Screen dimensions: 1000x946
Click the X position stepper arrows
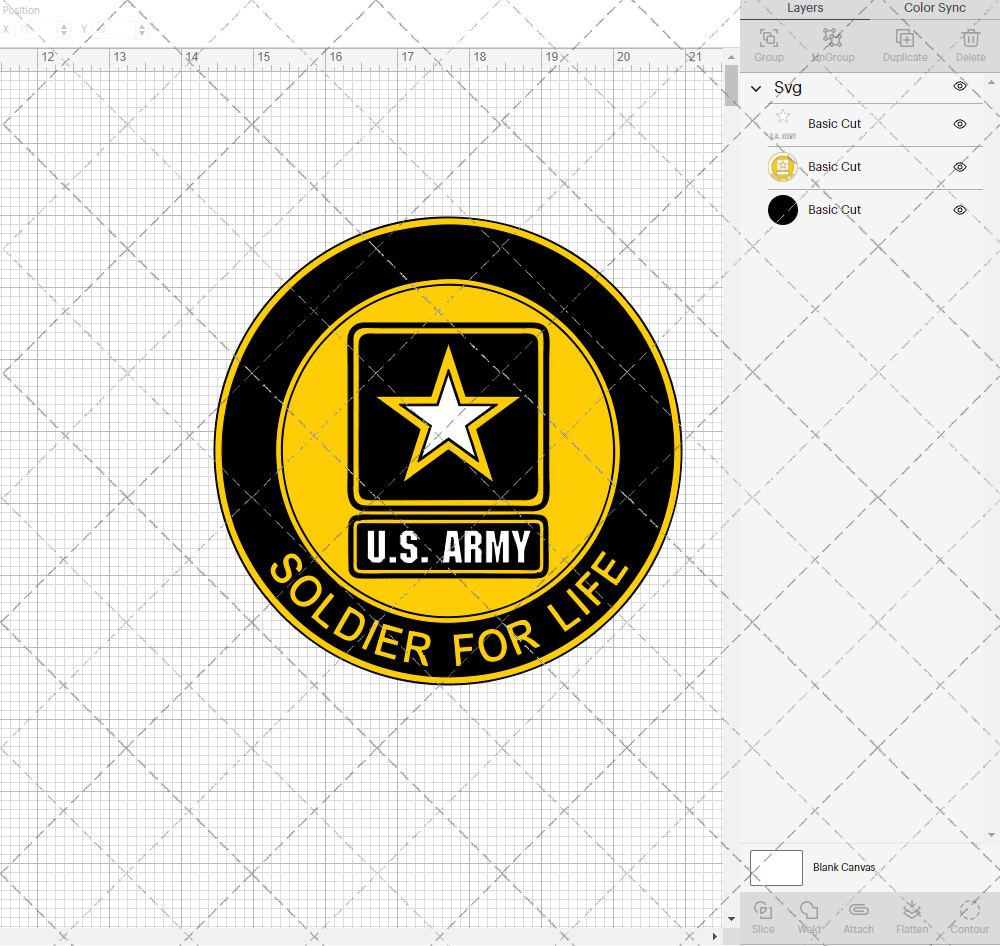pos(64,29)
